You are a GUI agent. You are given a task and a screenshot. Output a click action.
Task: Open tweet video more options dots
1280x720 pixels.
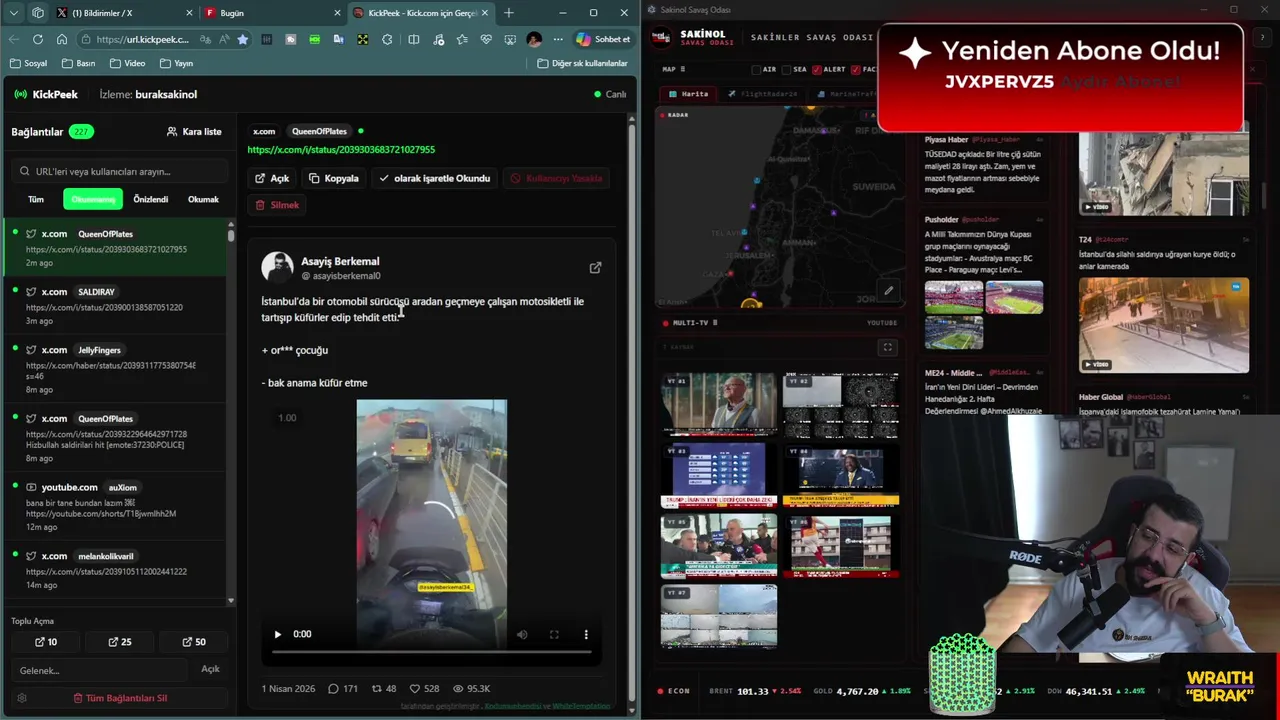(586, 634)
